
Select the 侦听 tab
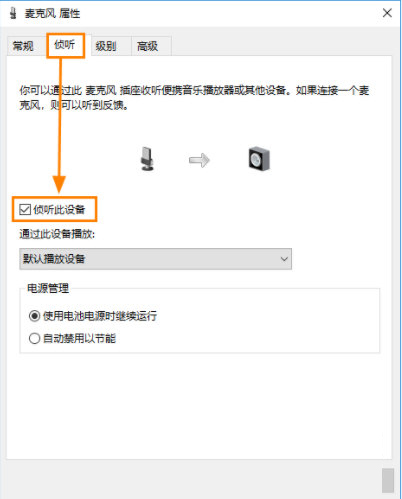tap(65, 45)
